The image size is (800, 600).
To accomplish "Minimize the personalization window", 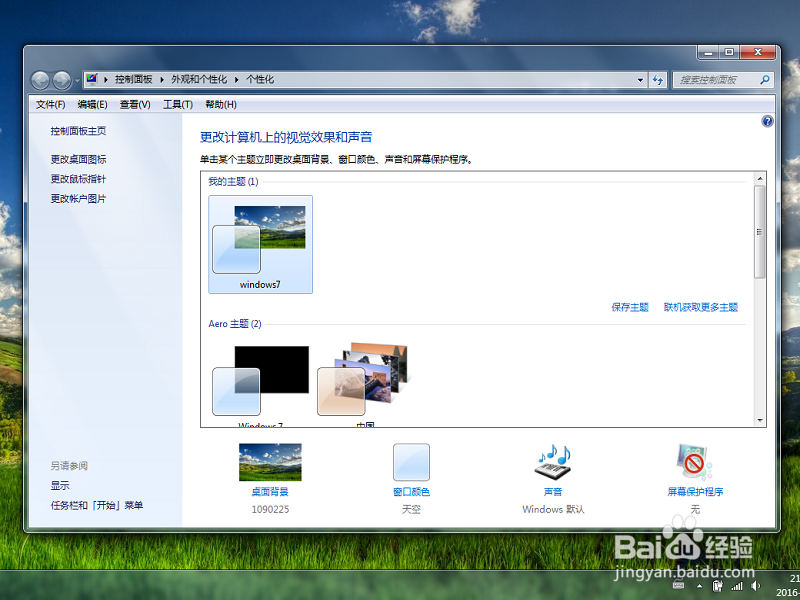I will point(708,53).
